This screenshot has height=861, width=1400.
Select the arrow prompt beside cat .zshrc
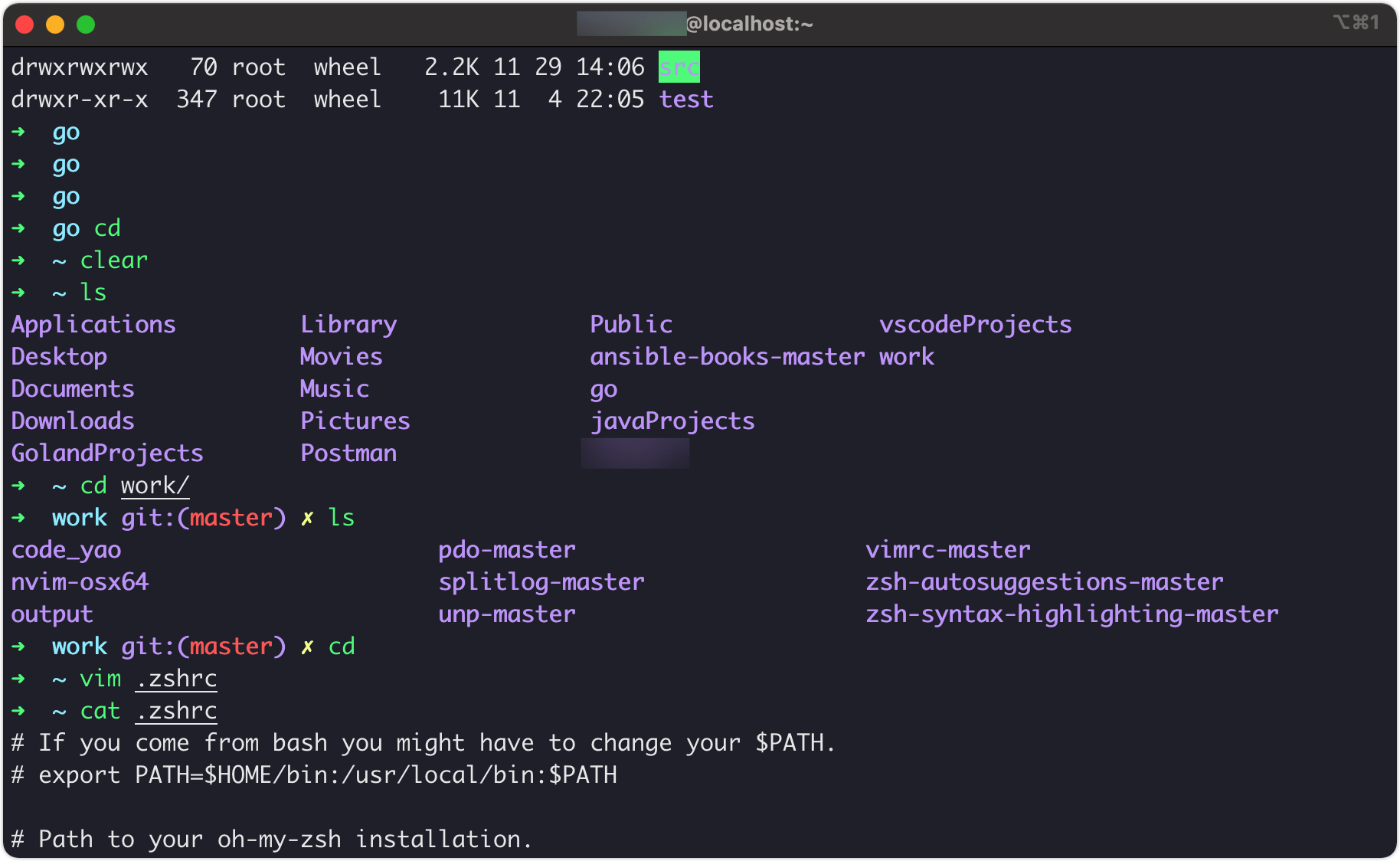[18, 711]
